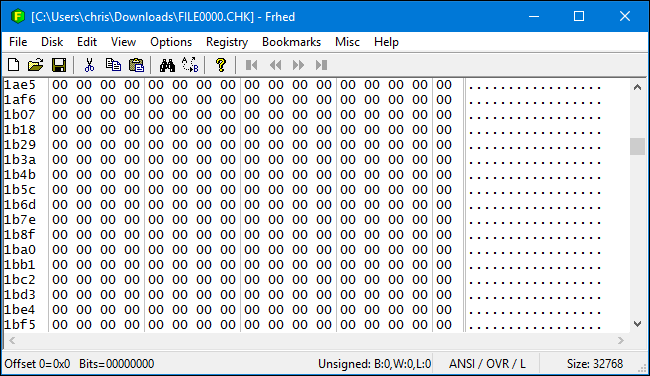Jump to first block toolbar icon
Viewport: 650px width, 376px height.
[251, 65]
